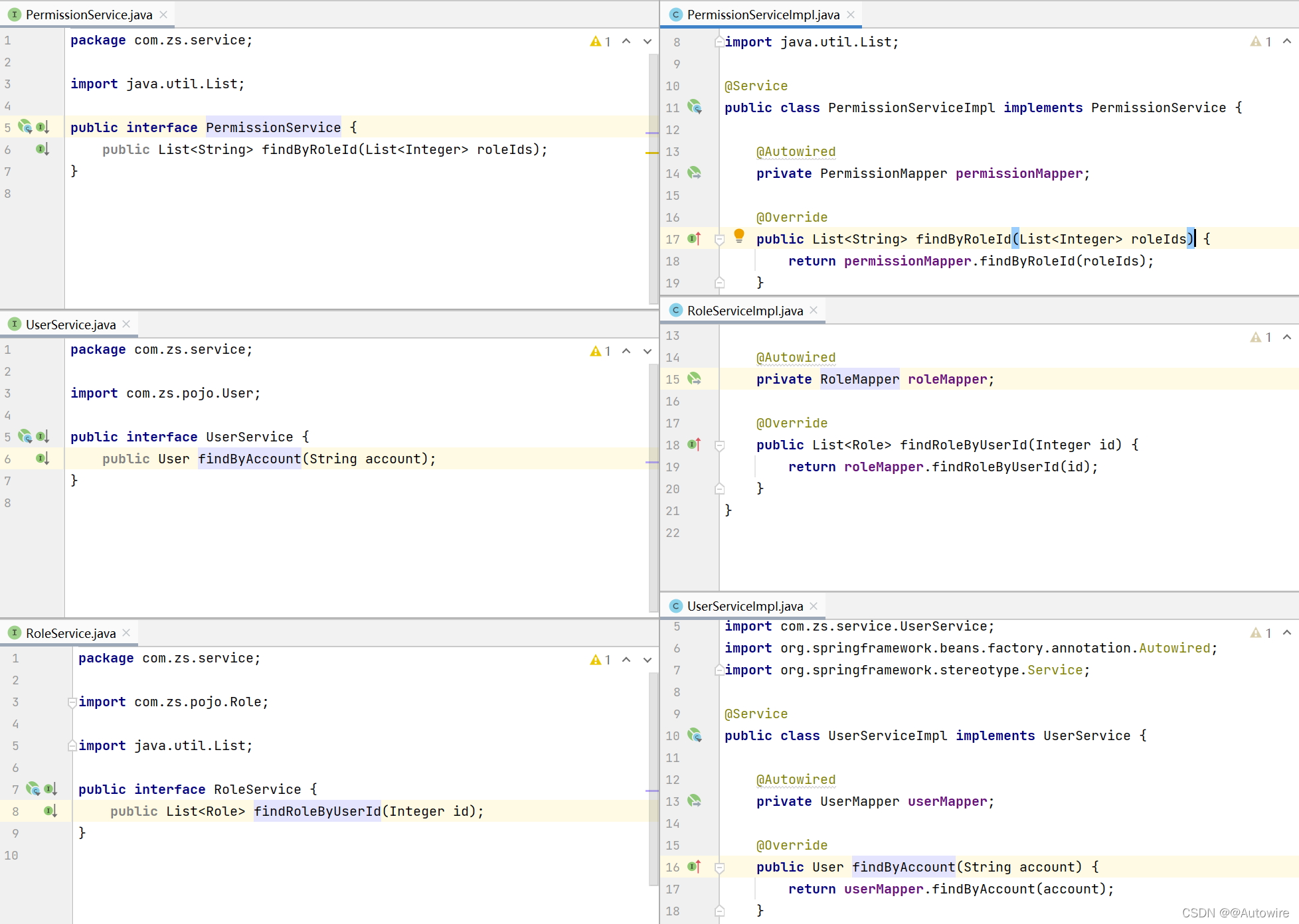Click Spring bean gutter icon beside PermissionServiceImpl class
The width and height of the screenshot is (1299, 924).
pos(695,107)
